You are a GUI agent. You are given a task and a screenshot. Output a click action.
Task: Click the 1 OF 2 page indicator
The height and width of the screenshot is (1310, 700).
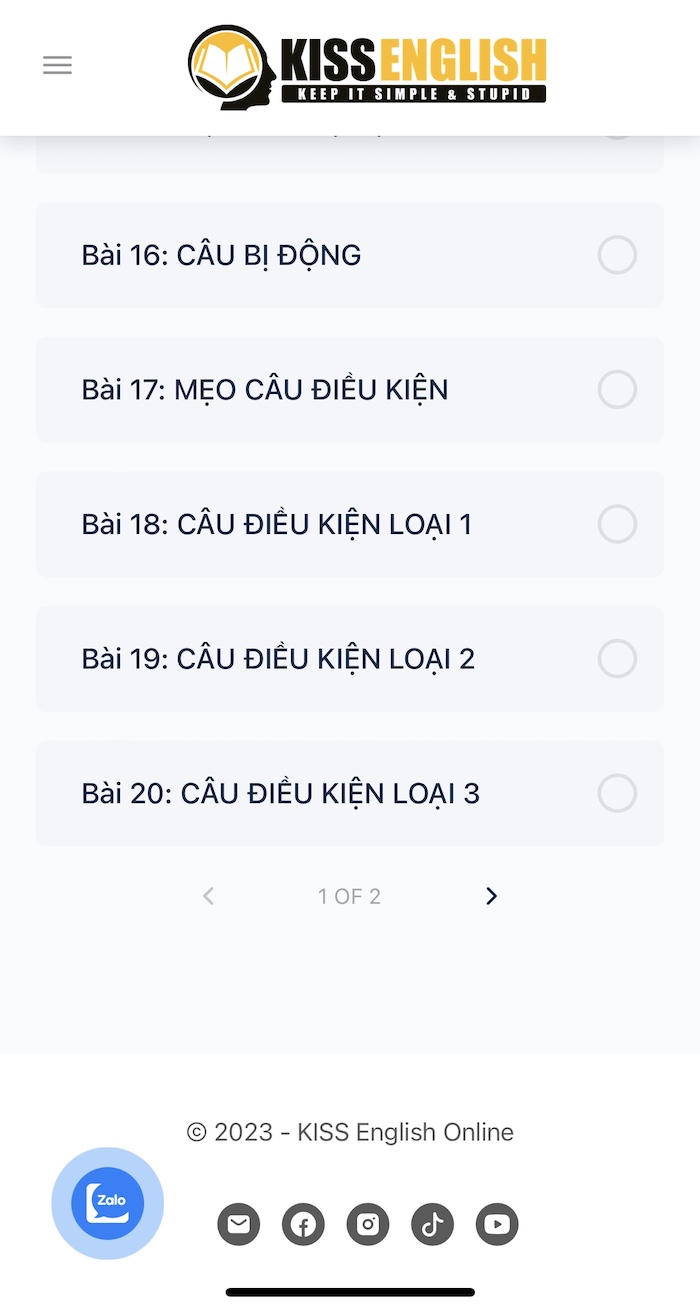[x=349, y=896]
